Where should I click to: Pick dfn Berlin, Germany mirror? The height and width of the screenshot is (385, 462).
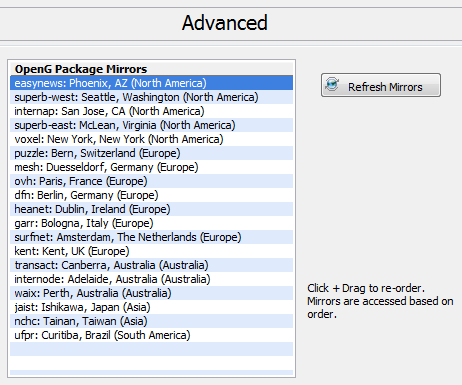tap(151, 195)
